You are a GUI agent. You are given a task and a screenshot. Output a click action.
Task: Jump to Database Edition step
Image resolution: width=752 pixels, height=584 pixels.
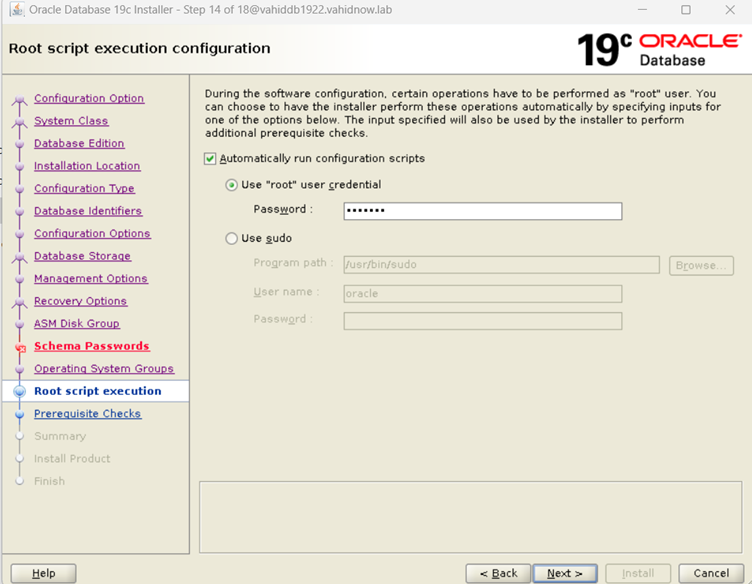click(79, 144)
